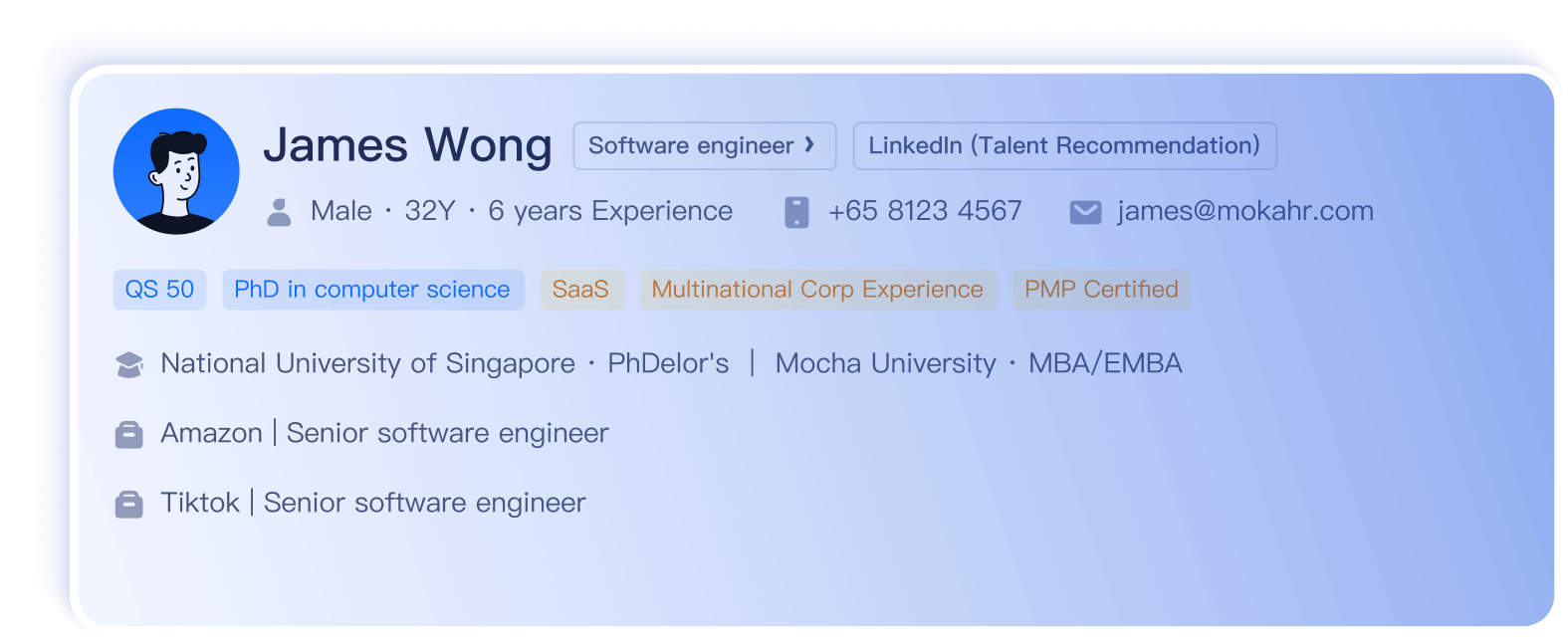Click the email envelope icon

(x=1085, y=212)
